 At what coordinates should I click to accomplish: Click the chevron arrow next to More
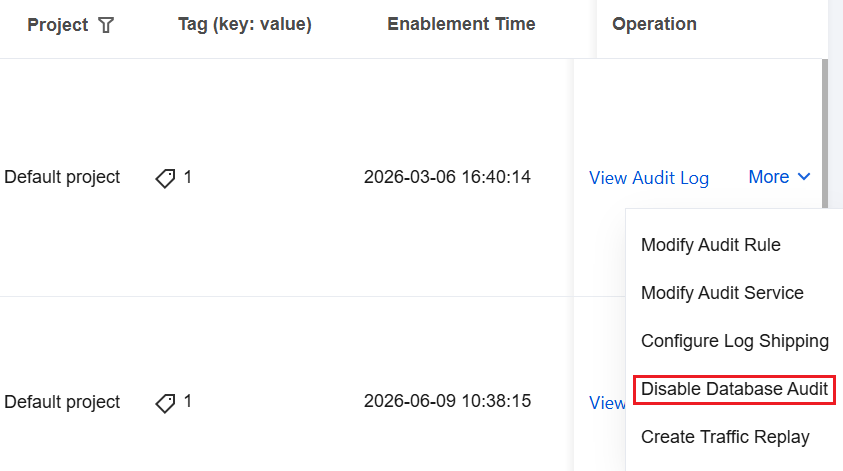tap(804, 177)
